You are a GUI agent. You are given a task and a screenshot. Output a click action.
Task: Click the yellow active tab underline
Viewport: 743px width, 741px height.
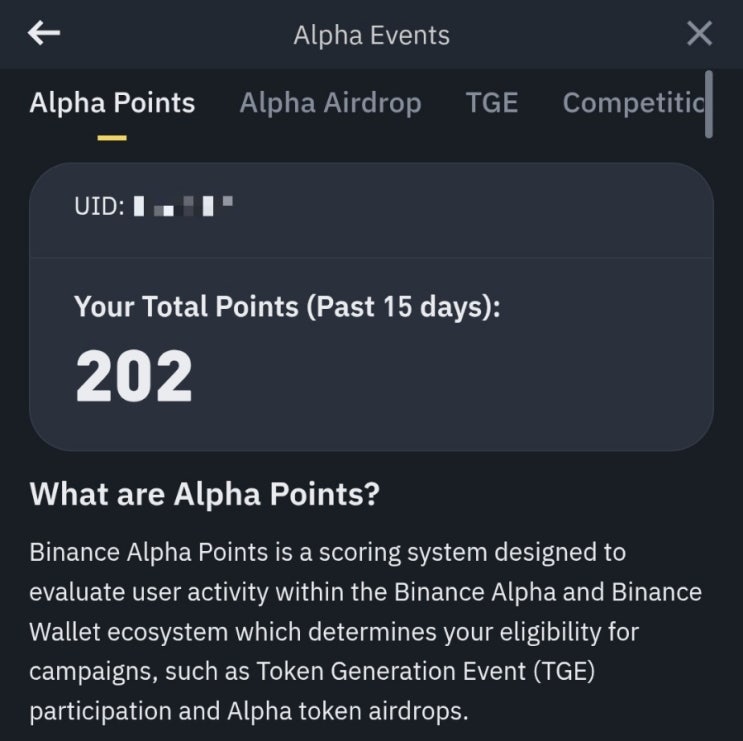click(x=112, y=138)
